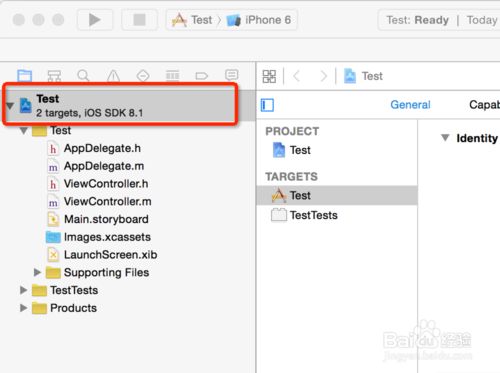Open the Report navigator speech-bubble icon

coord(231,75)
